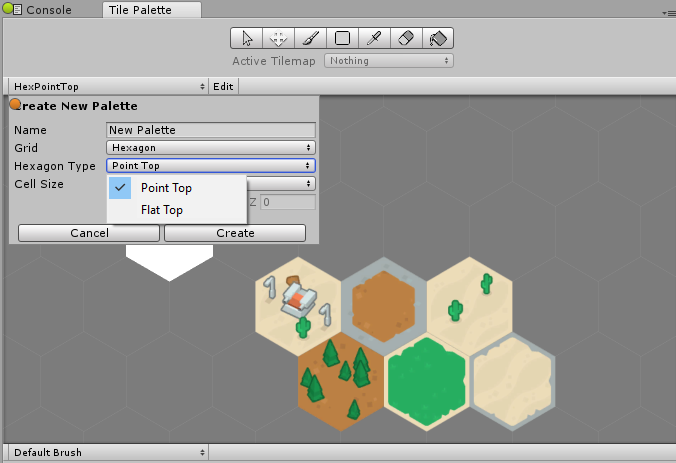This screenshot has width=676, height=463.
Task: Choose the checked Point Top option
Action: [x=166, y=188]
